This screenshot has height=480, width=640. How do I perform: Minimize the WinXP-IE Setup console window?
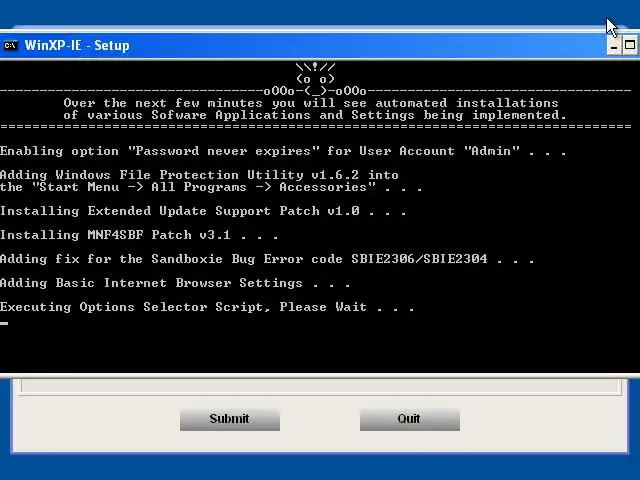click(613, 46)
